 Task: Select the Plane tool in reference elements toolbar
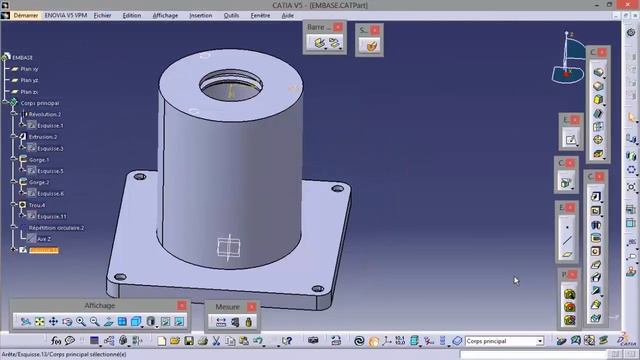point(567,255)
